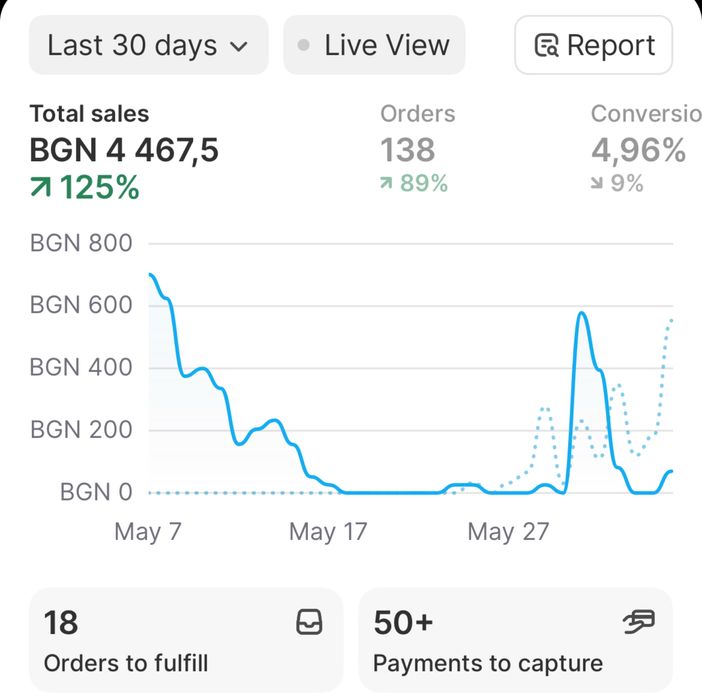Click the Report magnifier icon

546,46
